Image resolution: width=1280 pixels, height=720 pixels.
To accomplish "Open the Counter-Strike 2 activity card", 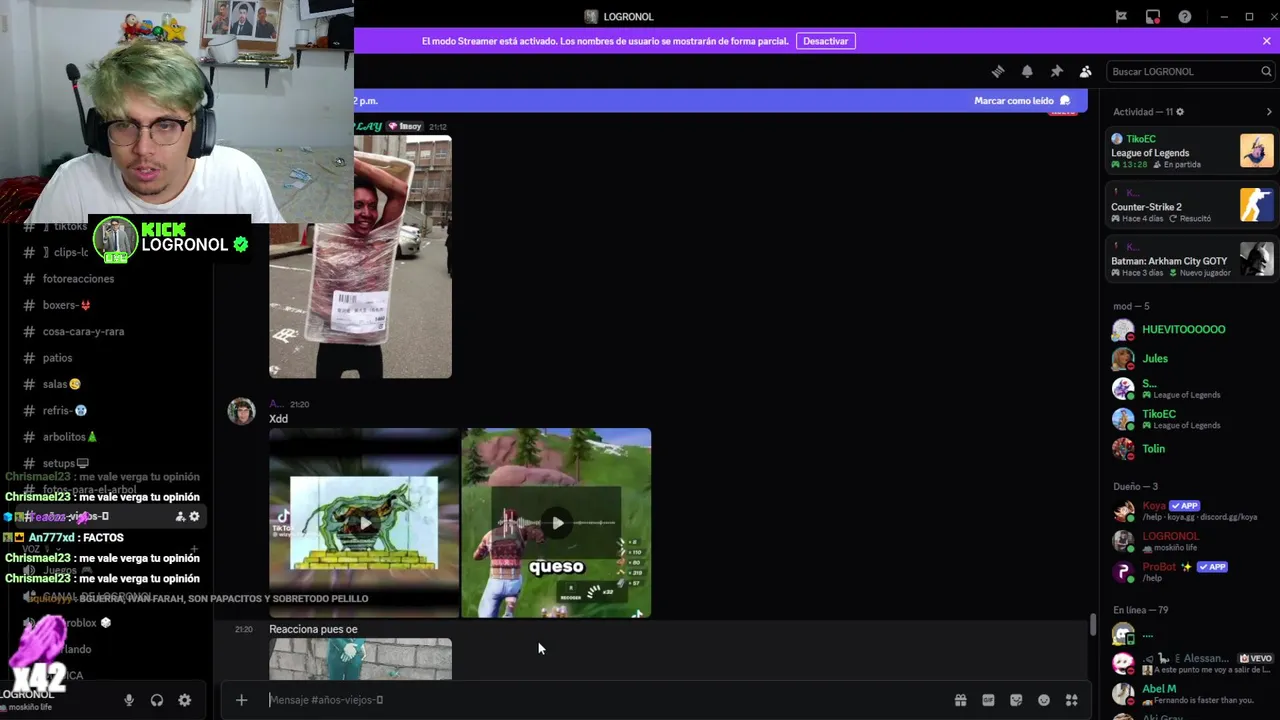I will point(1191,205).
